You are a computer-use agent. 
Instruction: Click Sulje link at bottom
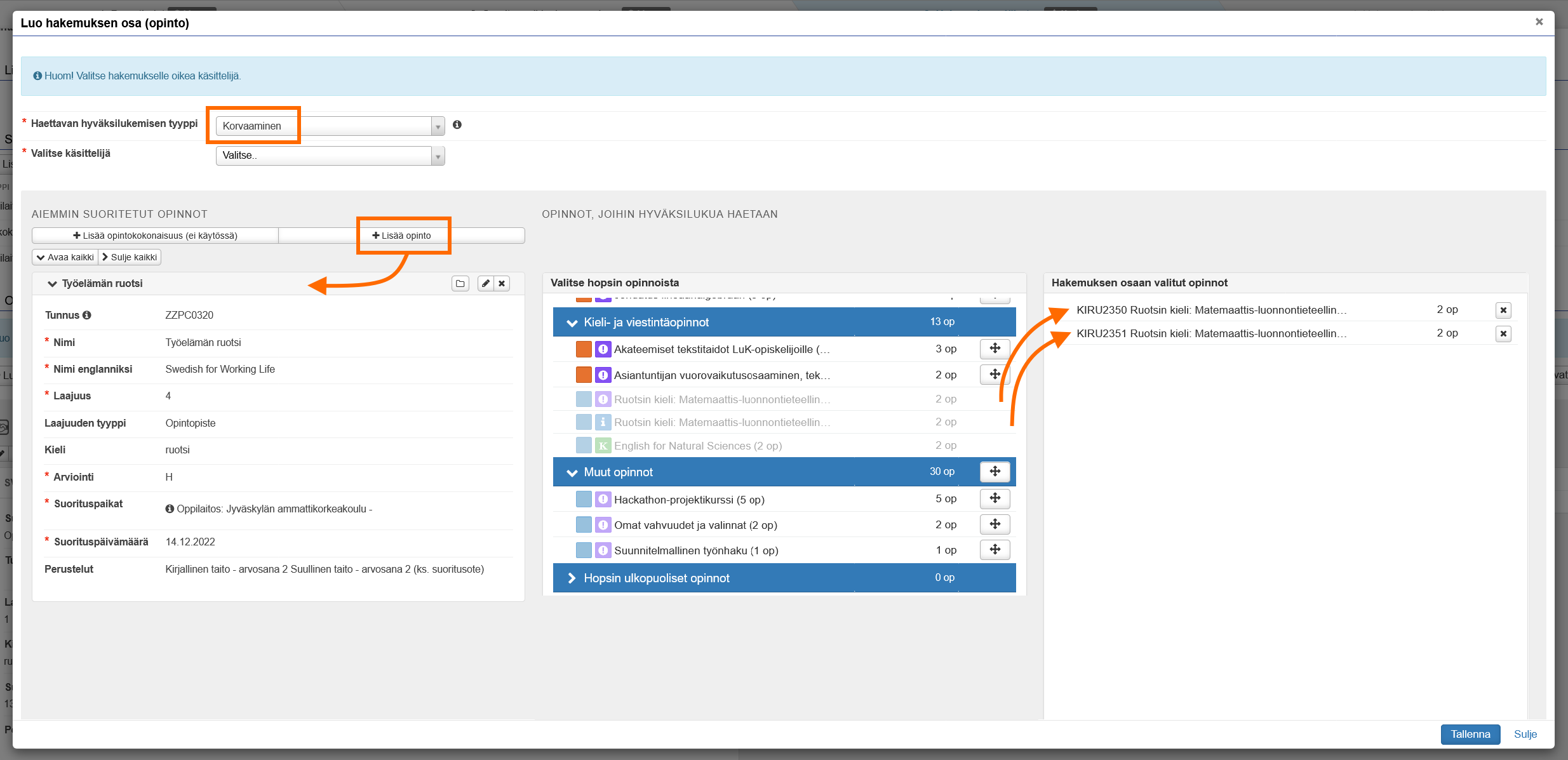1525,734
